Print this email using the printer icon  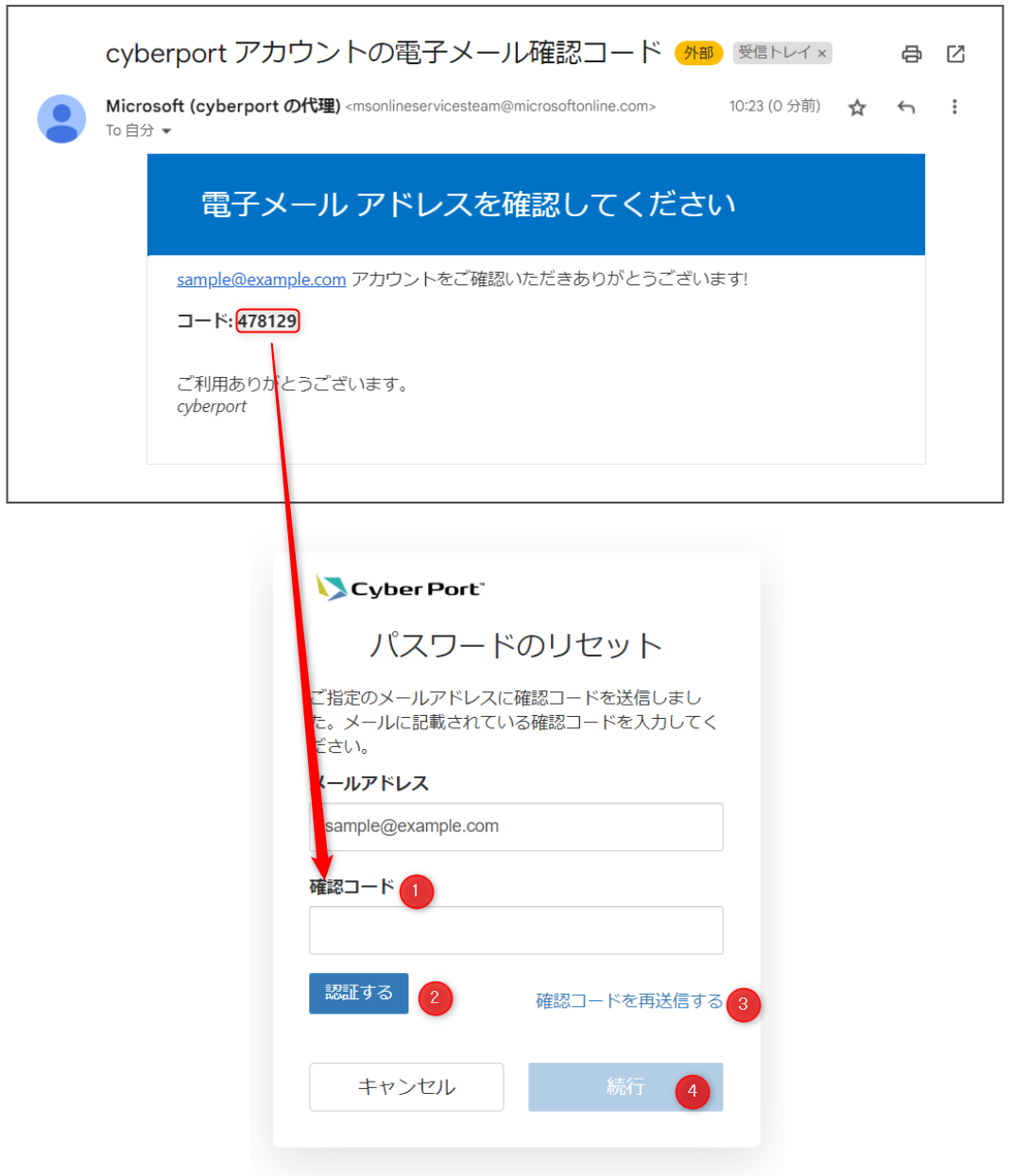coord(911,54)
